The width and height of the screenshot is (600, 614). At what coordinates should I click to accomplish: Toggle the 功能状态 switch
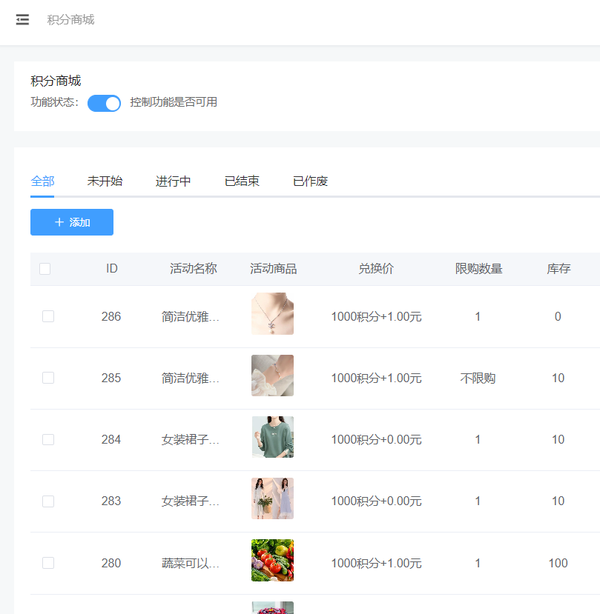(x=104, y=103)
